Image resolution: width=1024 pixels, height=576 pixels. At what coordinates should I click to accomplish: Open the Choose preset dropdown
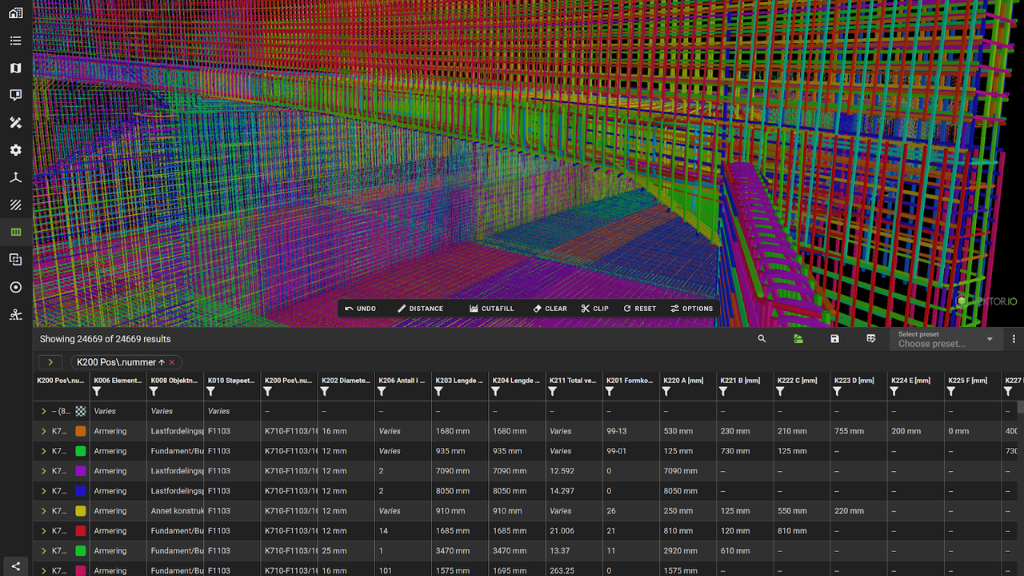click(945, 340)
